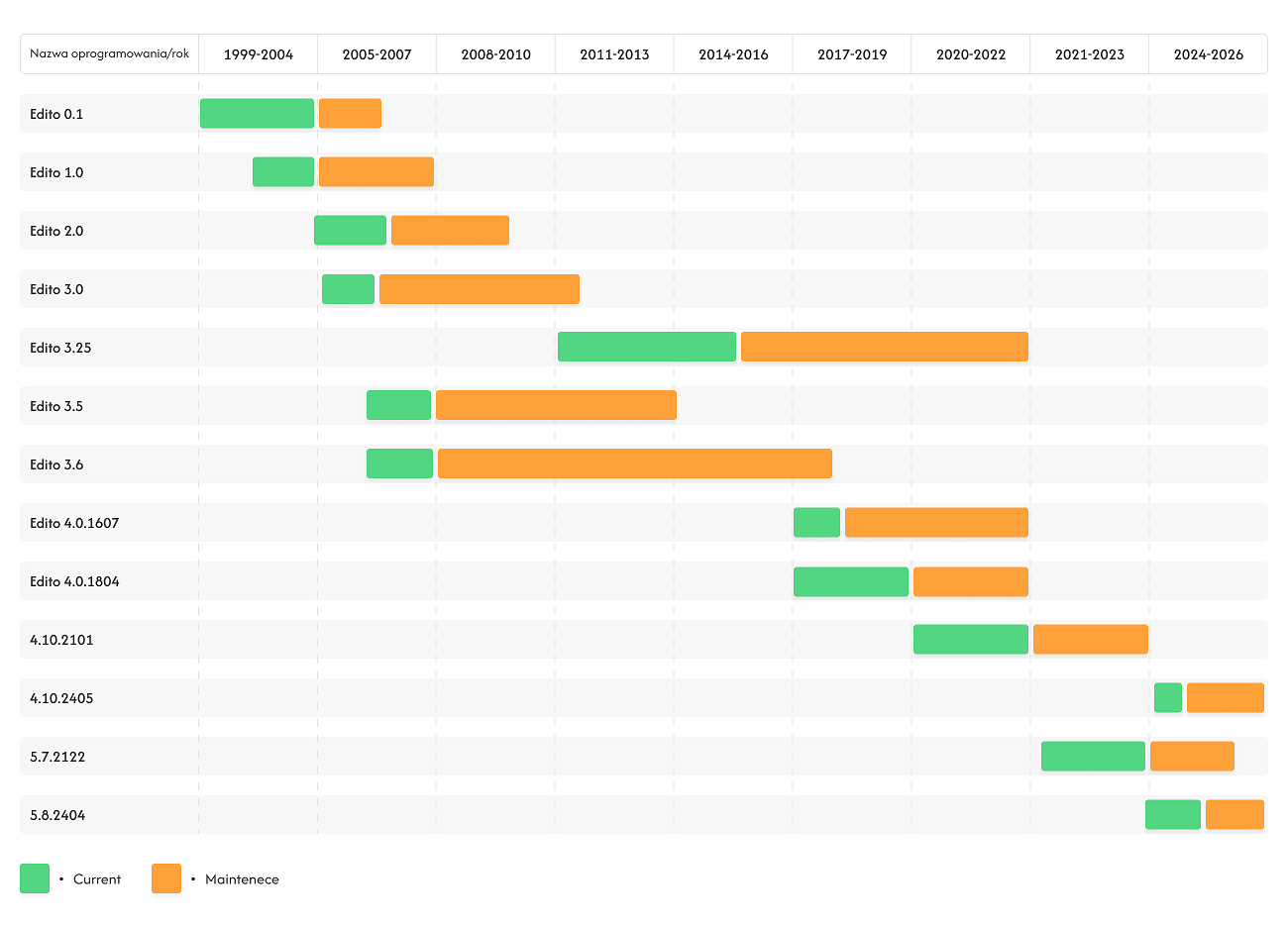Click the 4.10.2405 row label
This screenshot has width=1288, height=927.
[x=61, y=698]
